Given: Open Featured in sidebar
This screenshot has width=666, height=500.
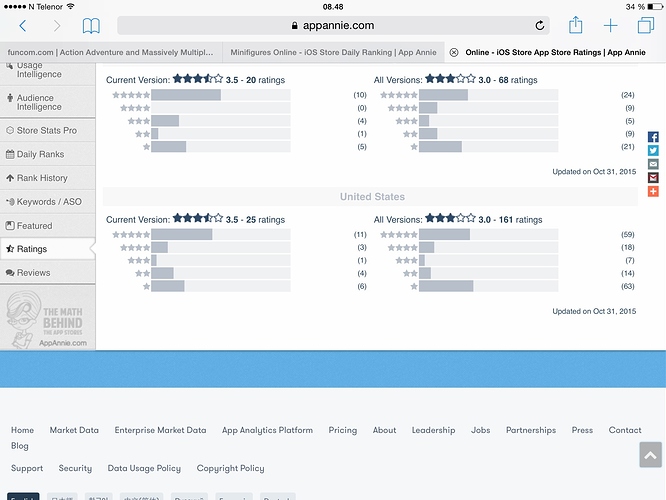Looking at the screenshot, I should (48, 226).
